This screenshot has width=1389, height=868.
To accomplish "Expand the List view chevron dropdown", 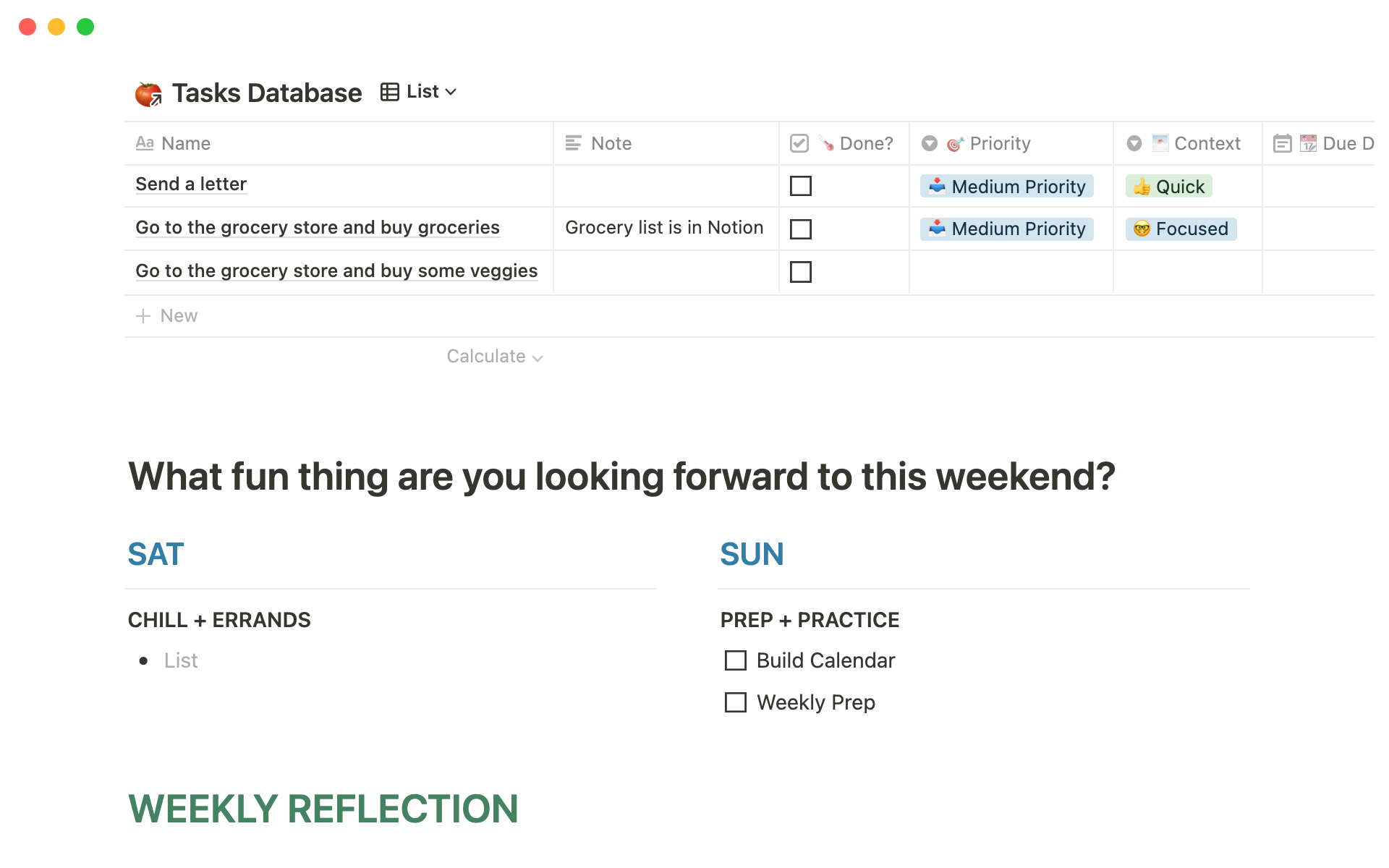I will (x=451, y=92).
